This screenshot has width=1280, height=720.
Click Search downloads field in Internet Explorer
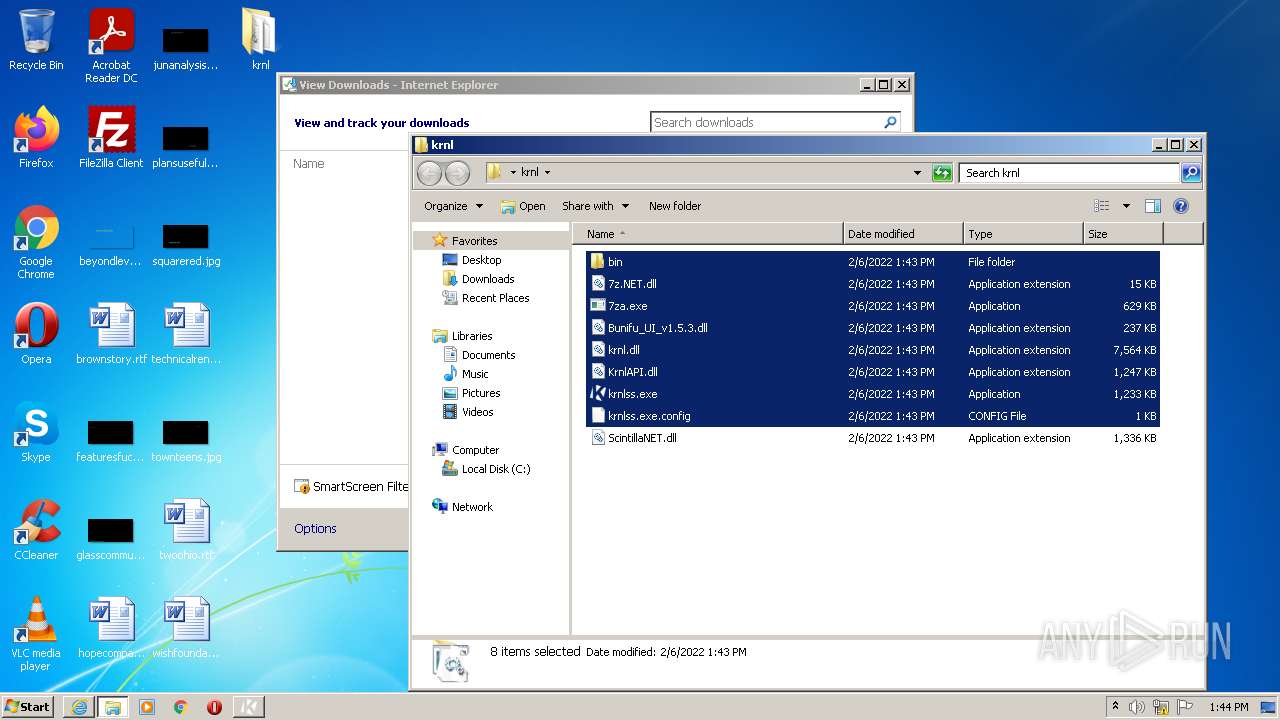coord(775,122)
